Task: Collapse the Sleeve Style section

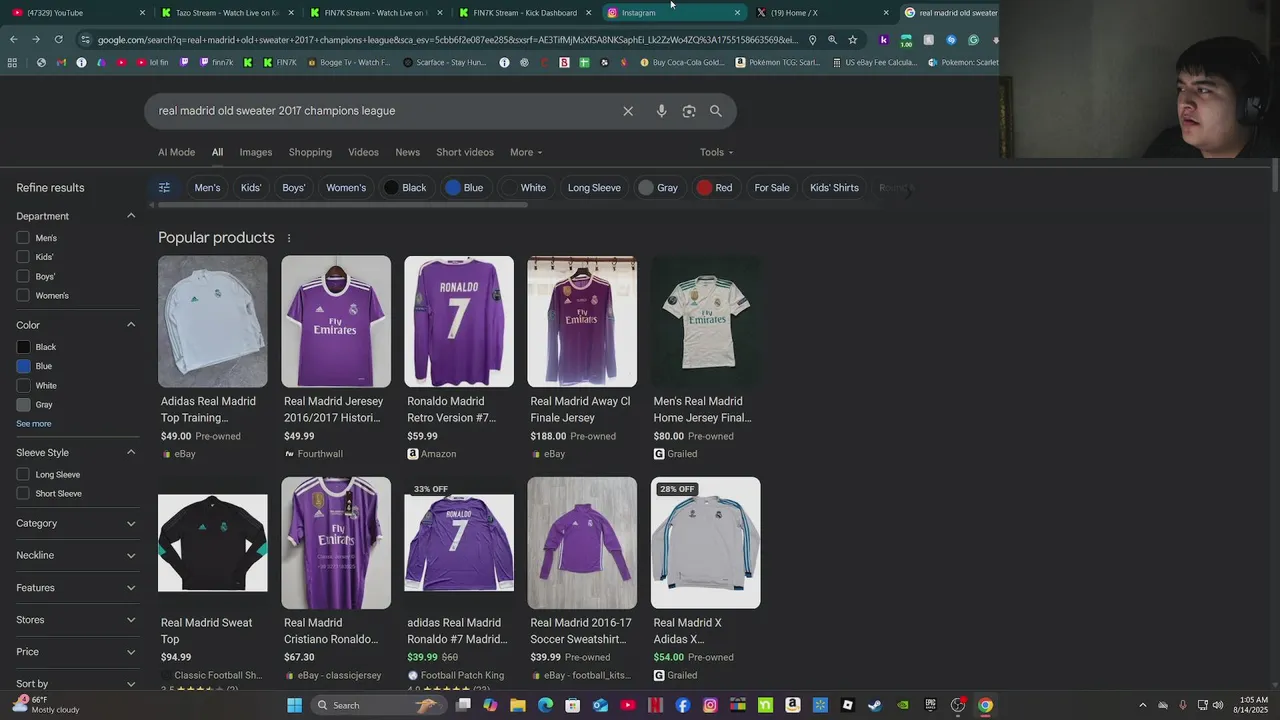Action: click(131, 453)
